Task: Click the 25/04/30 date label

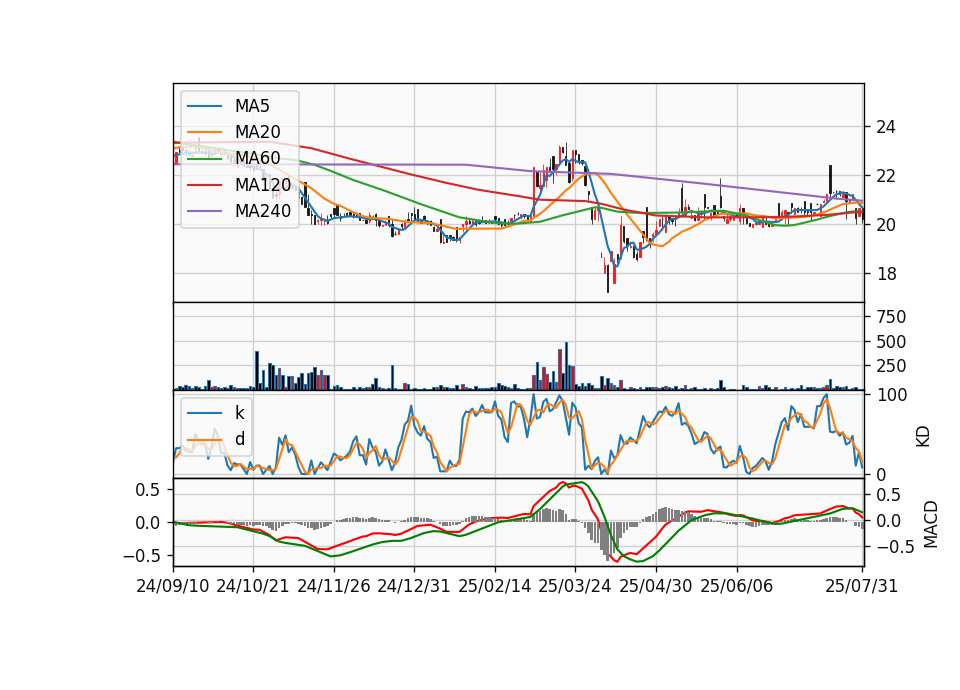Action: (x=656, y=586)
